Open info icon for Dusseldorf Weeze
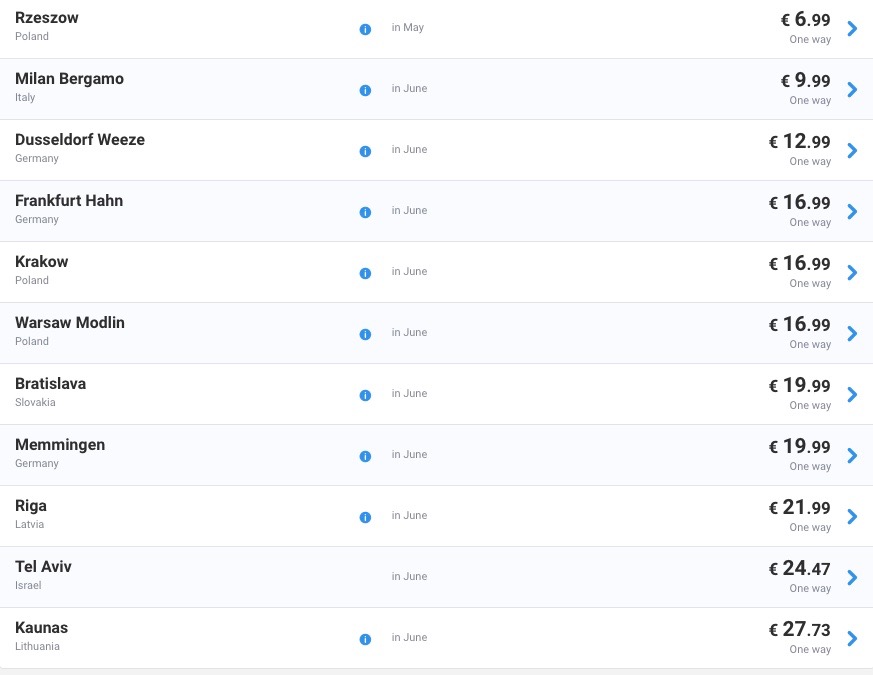873x675 pixels. point(365,151)
